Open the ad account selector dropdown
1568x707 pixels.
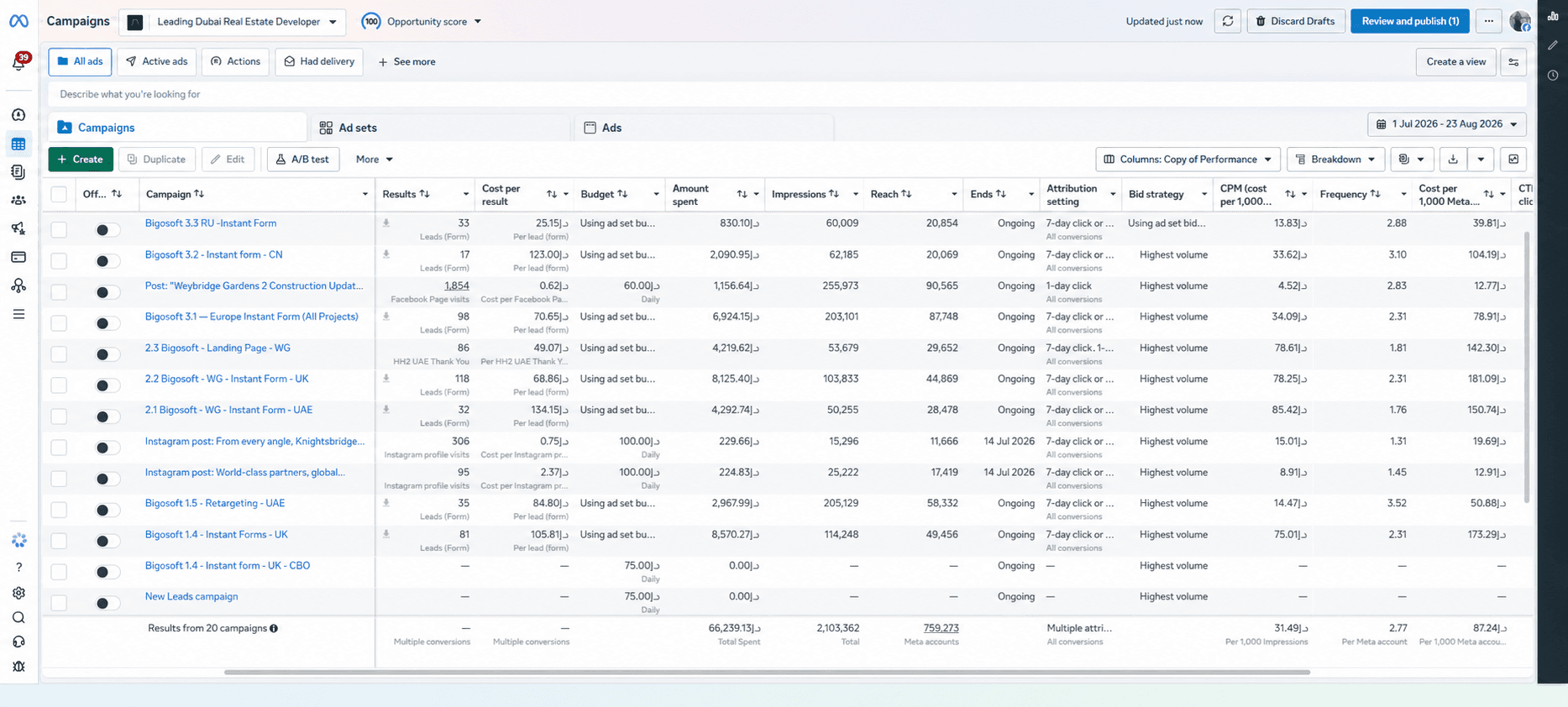(x=232, y=22)
